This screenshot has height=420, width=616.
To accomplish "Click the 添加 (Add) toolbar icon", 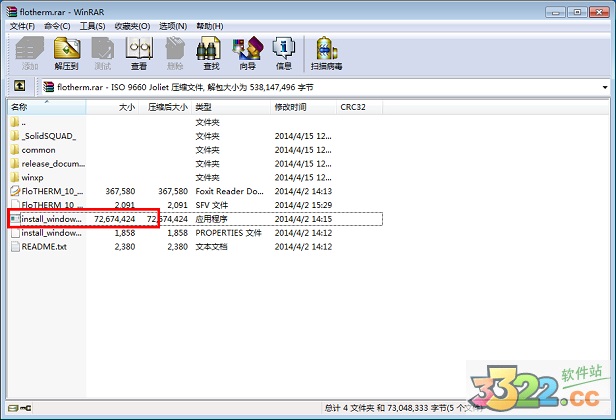I will pos(29,53).
